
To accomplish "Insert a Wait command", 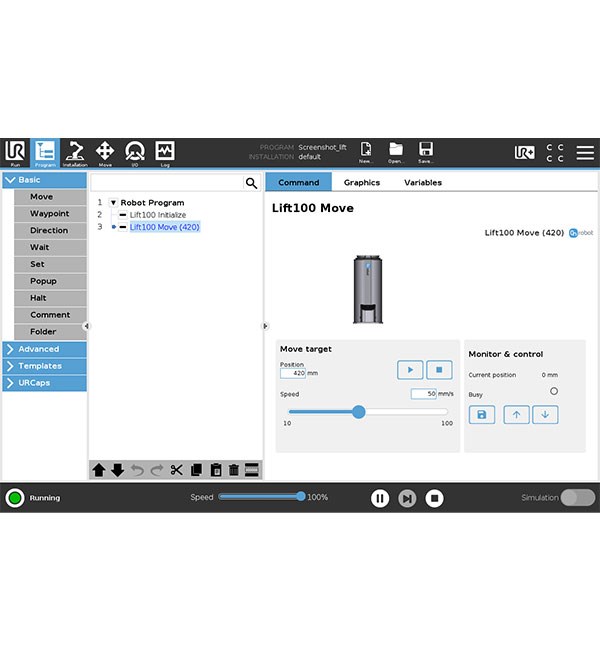I will [x=50, y=247].
